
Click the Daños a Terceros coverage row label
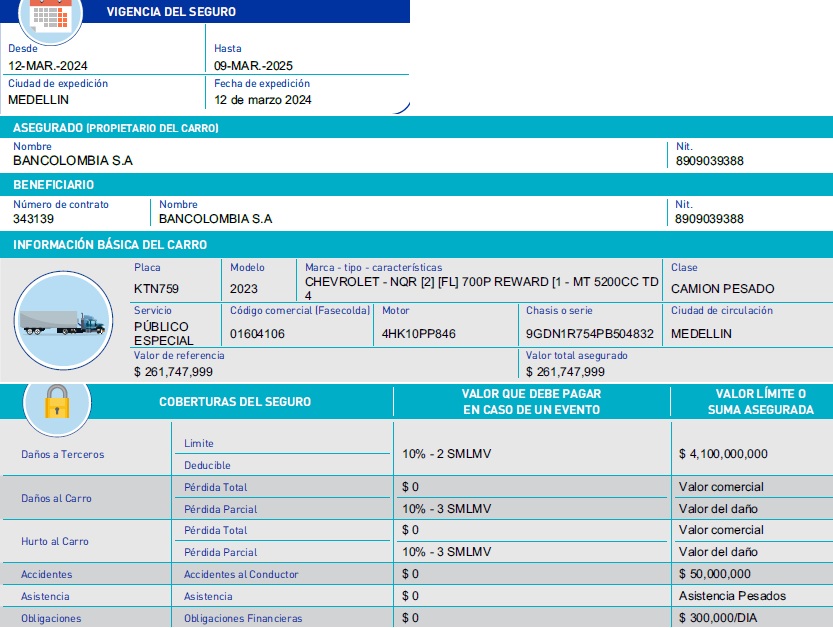point(62,455)
